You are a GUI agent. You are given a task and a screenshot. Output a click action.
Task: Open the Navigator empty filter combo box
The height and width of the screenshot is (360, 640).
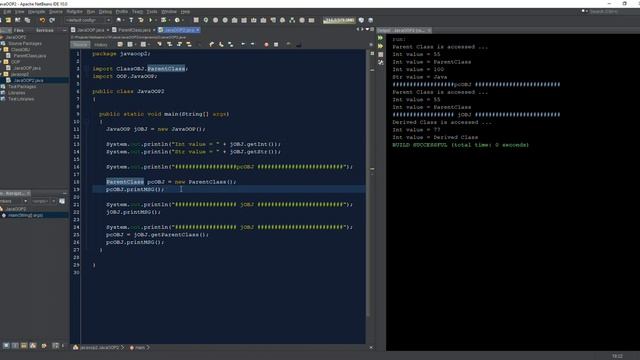pos(44,201)
